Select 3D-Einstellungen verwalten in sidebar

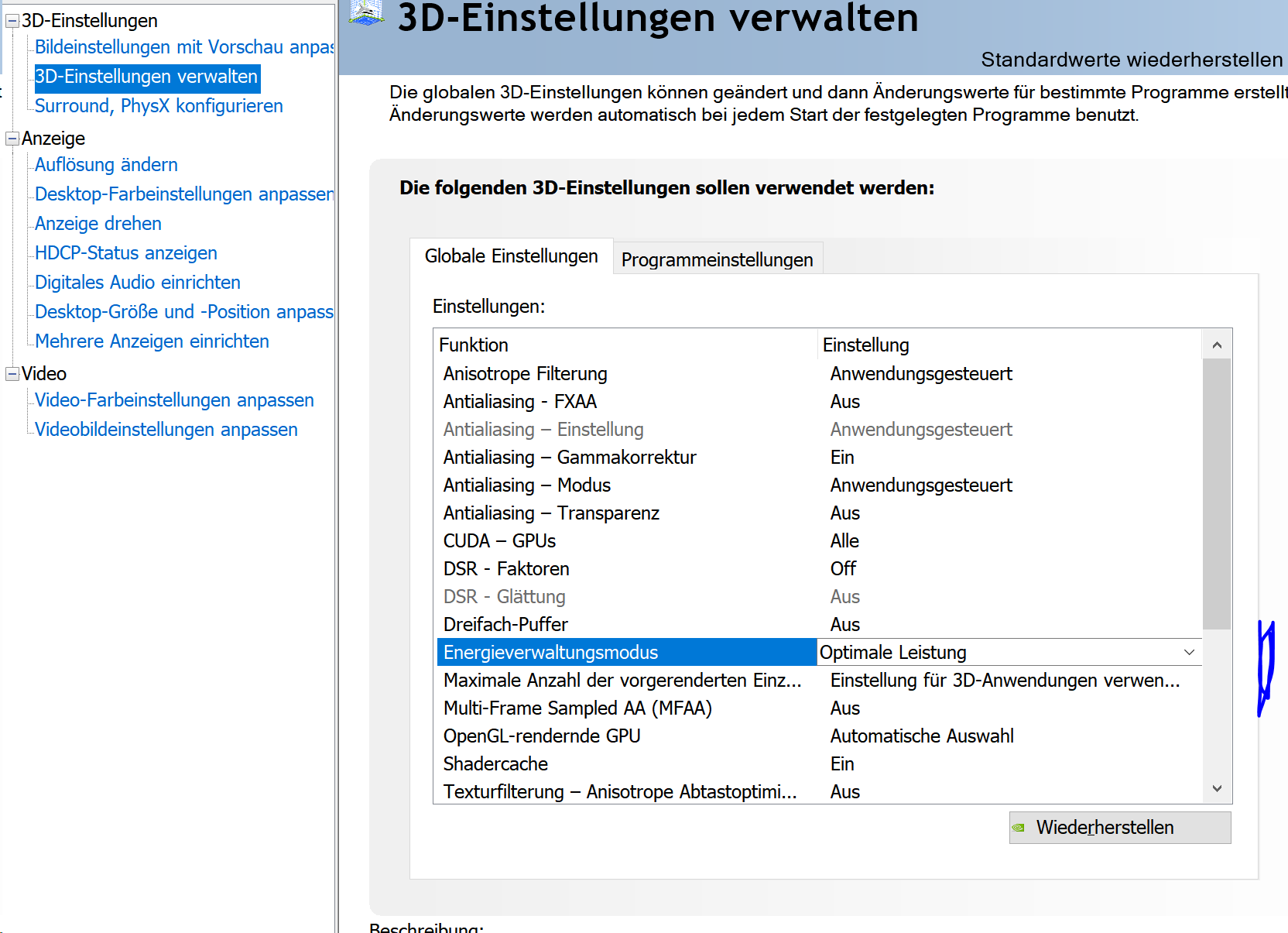tap(147, 77)
